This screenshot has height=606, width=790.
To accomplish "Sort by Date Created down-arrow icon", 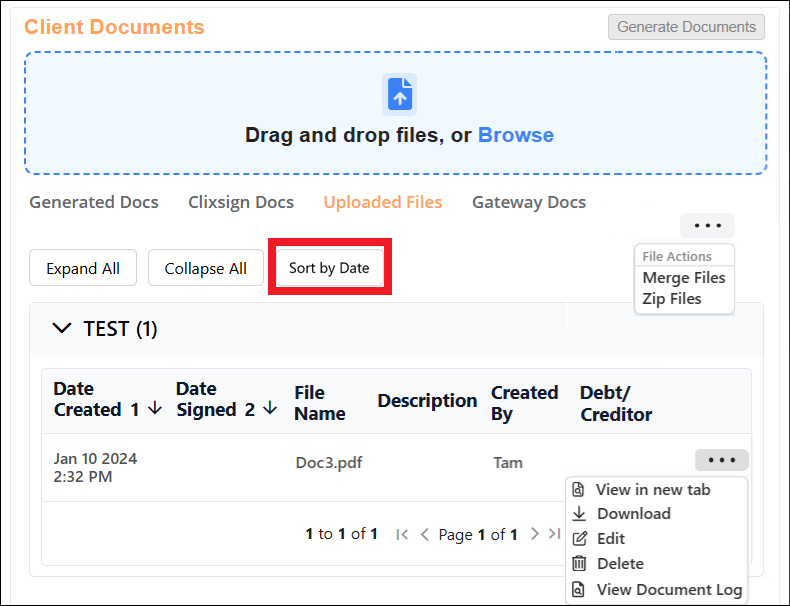I will click(x=155, y=408).
